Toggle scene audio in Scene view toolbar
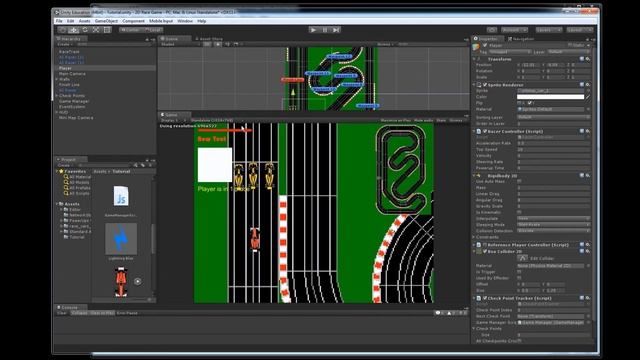Image resolution: width=640 pixels, height=360 pixels. tap(227, 44)
